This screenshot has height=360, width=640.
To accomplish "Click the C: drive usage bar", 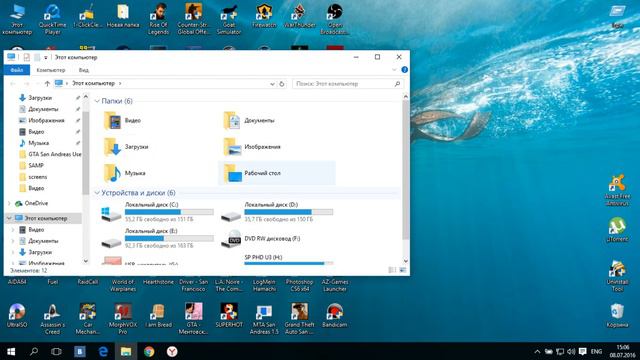I will (169, 212).
